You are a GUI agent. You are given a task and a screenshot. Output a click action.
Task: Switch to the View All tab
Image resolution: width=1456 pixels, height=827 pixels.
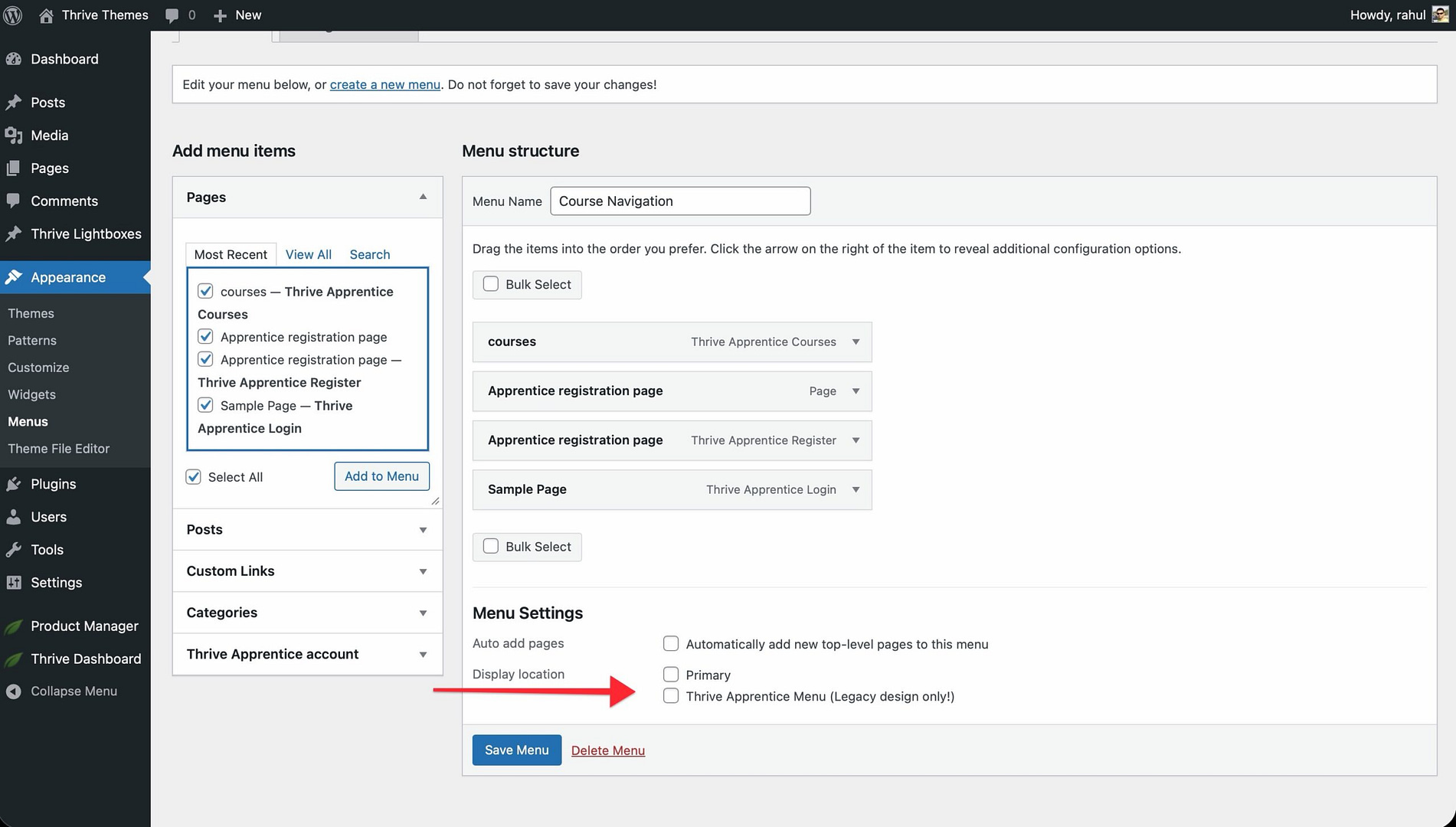[x=308, y=254]
